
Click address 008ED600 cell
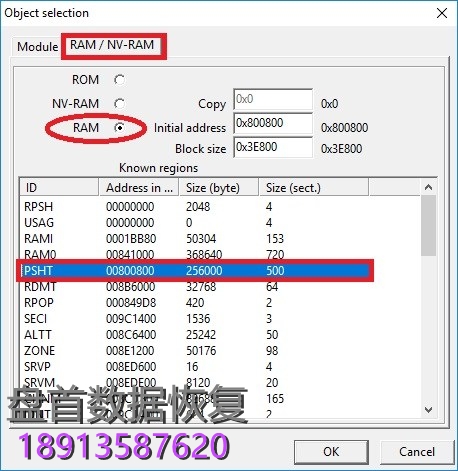[131, 367]
